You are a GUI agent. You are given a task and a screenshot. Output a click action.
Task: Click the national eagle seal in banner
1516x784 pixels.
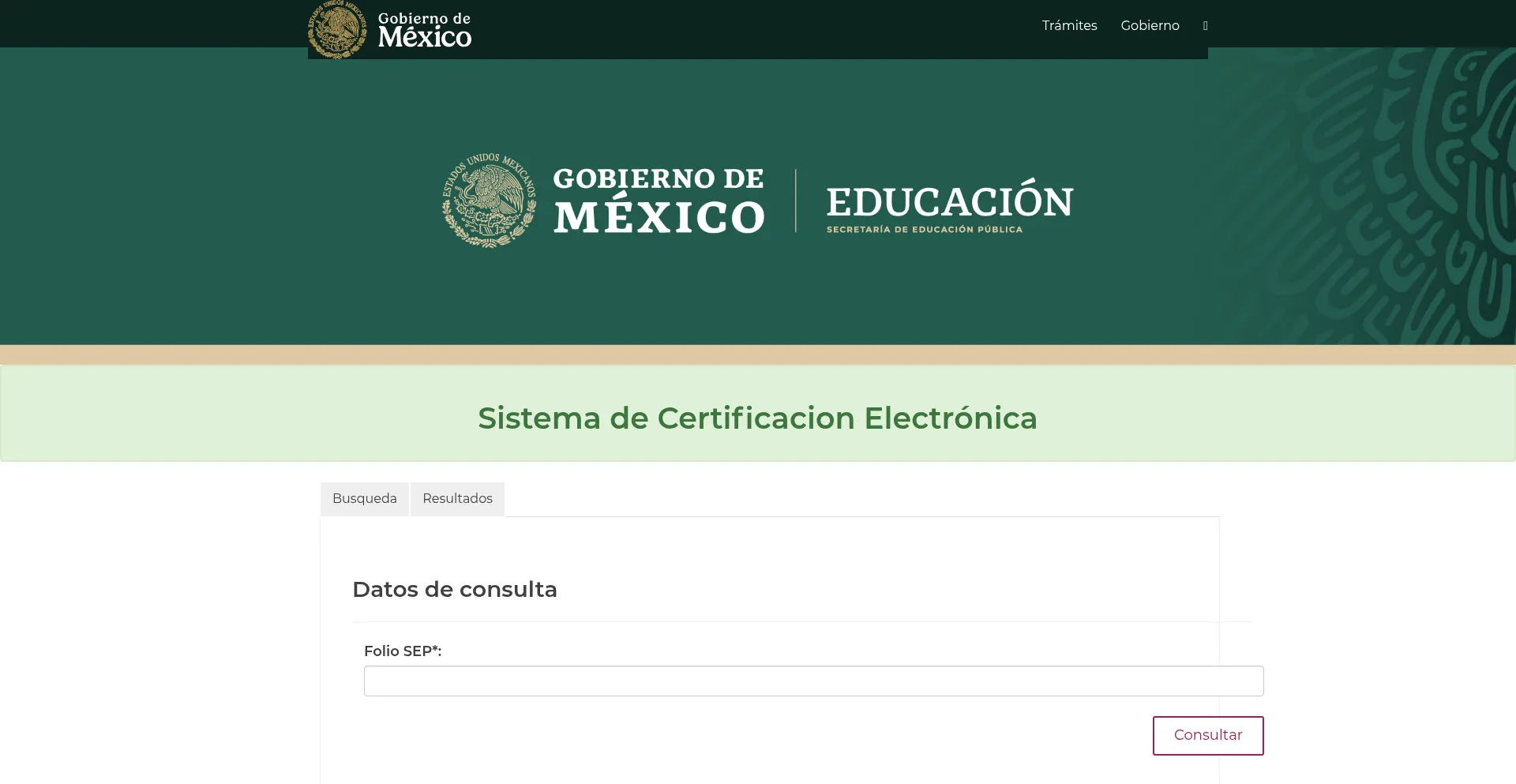pos(489,201)
